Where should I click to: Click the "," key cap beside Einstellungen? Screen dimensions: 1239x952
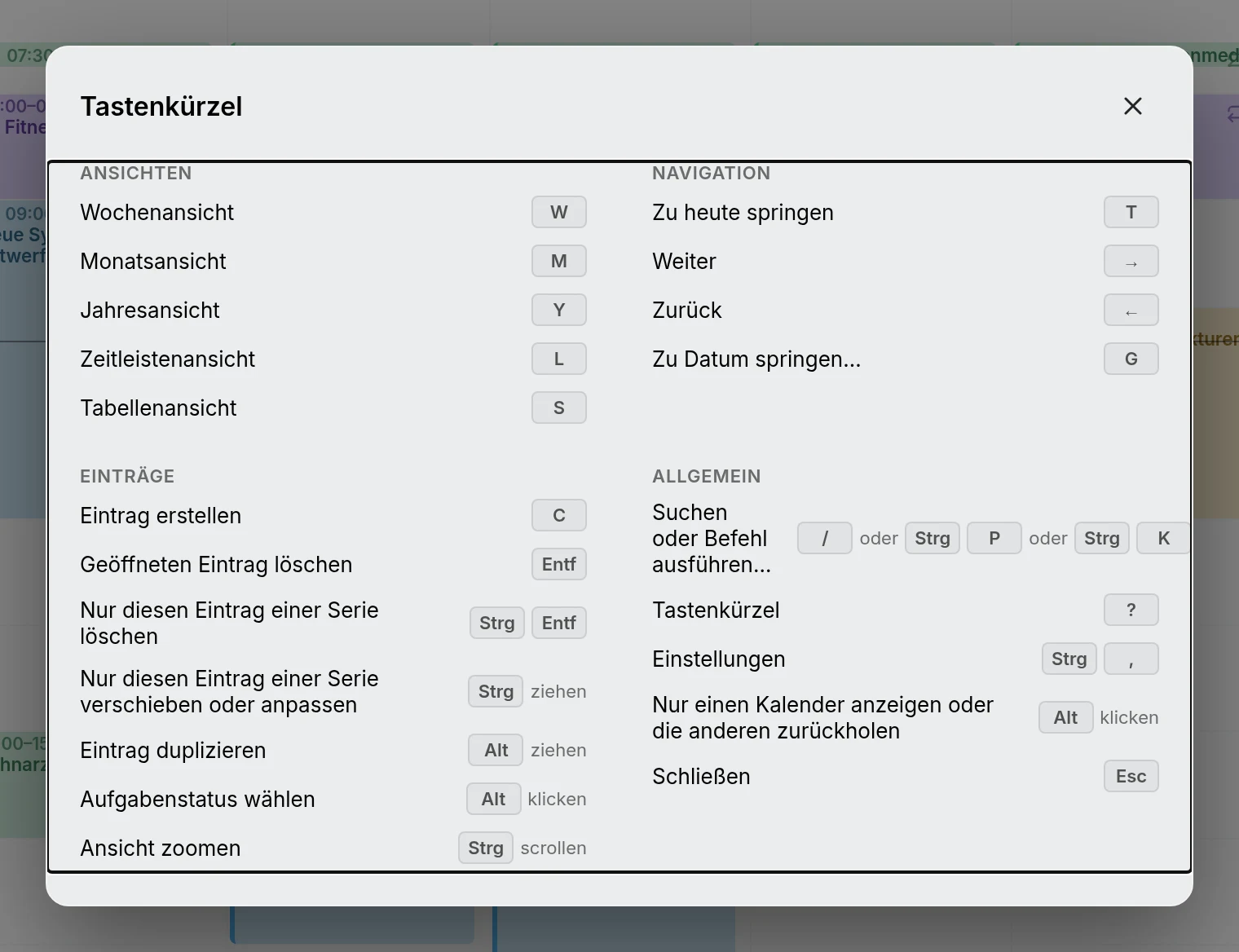click(1131, 659)
